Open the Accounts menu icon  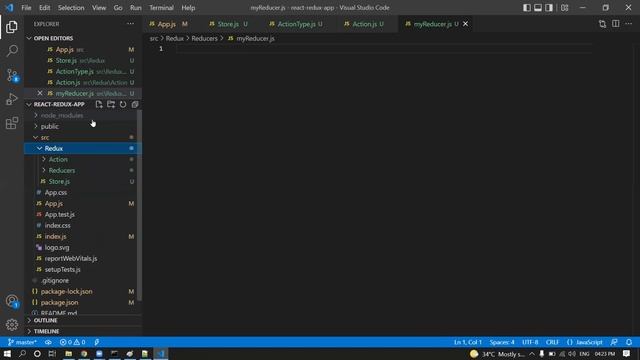[x=12, y=301]
